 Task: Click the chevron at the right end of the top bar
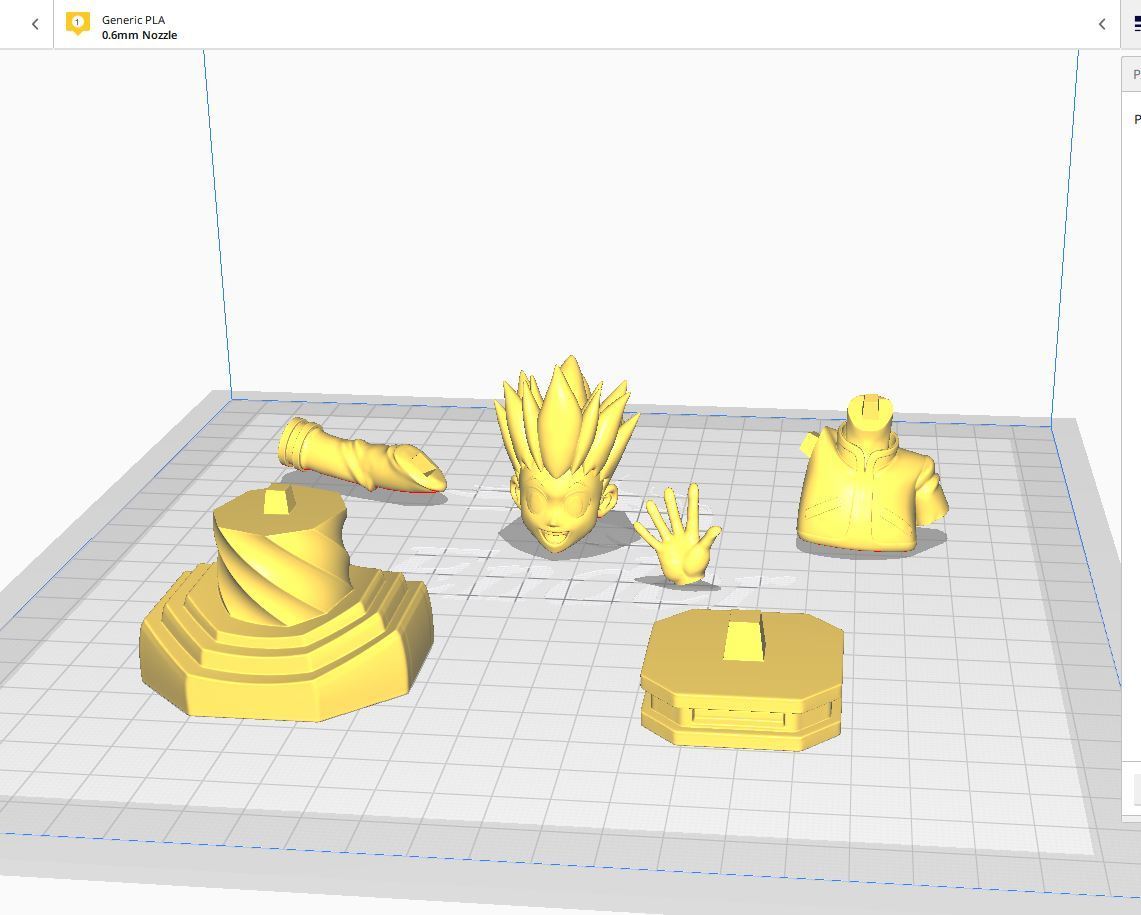point(1102,24)
